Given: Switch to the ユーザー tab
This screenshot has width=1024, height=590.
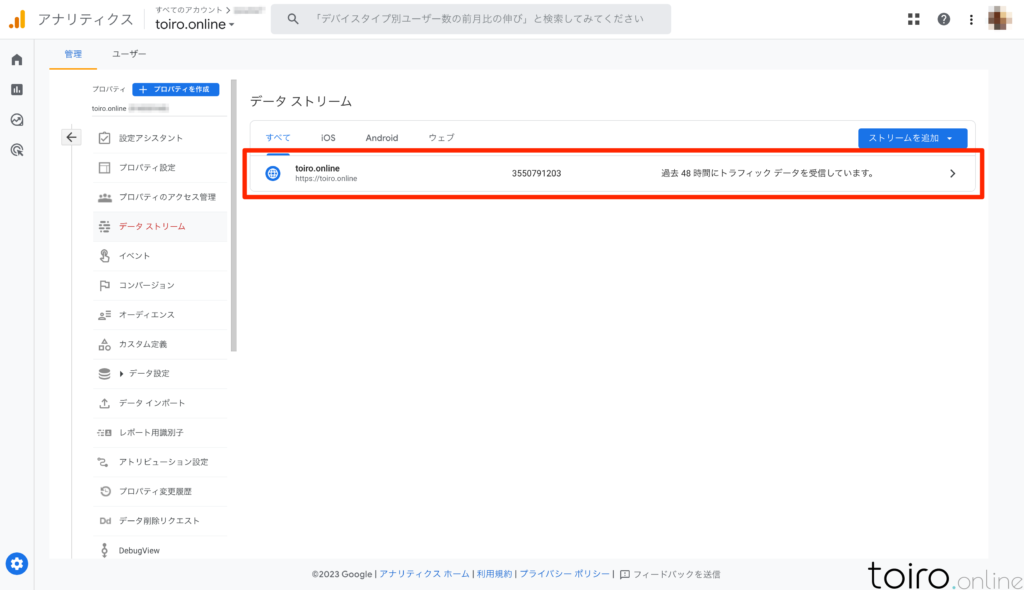Looking at the screenshot, I should 129,54.
